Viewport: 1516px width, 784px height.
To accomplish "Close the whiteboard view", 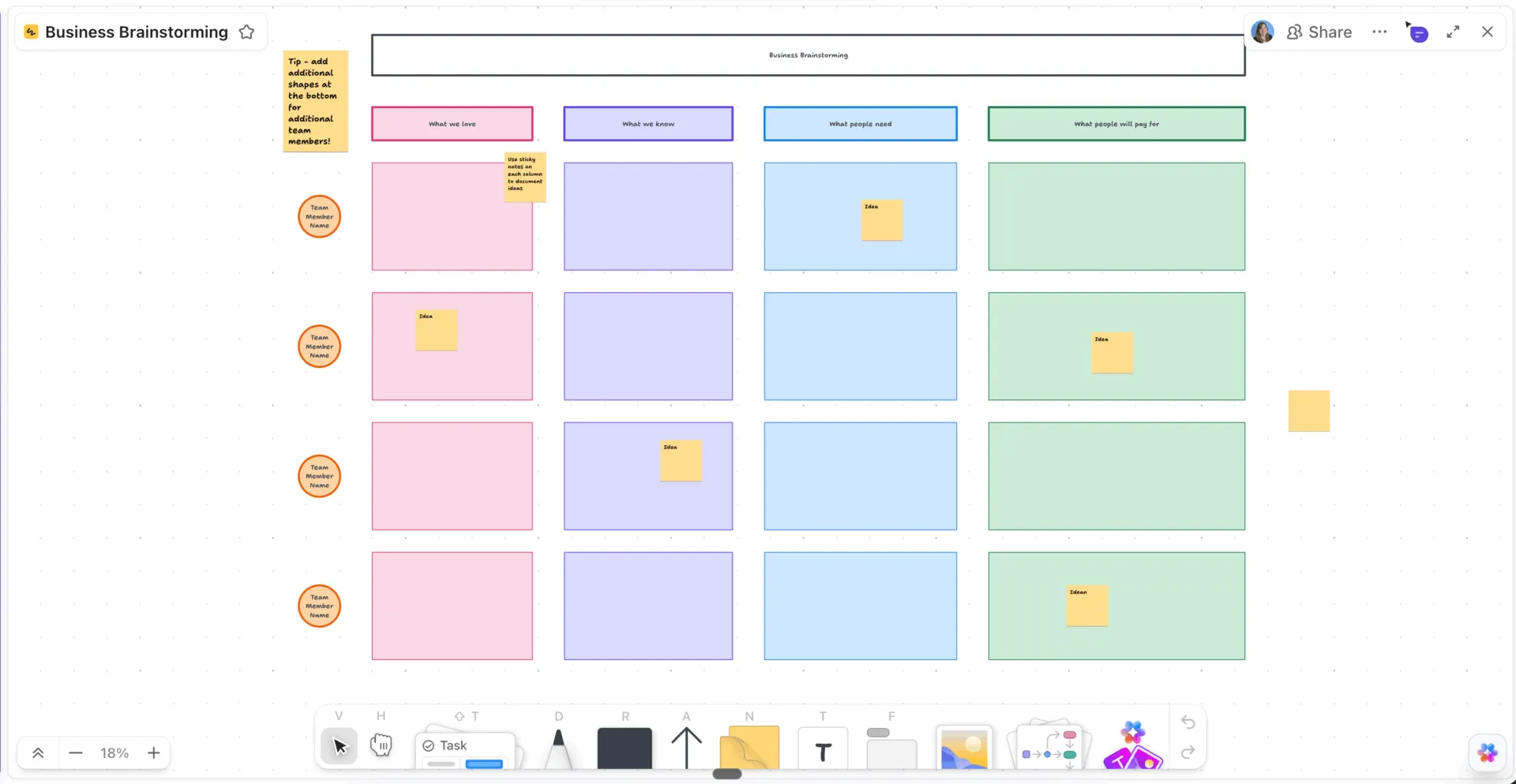I will [1488, 32].
